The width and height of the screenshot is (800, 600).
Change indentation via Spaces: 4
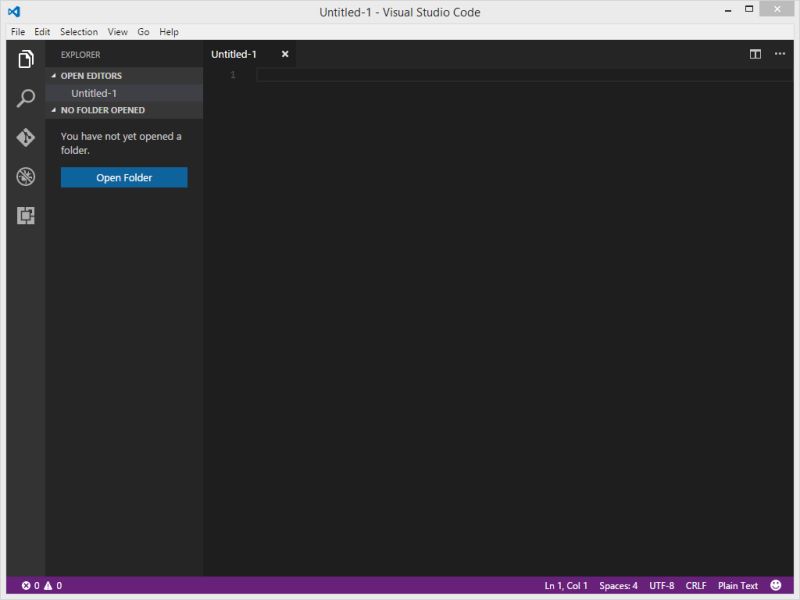pyautogui.click(x=620, y=585)
